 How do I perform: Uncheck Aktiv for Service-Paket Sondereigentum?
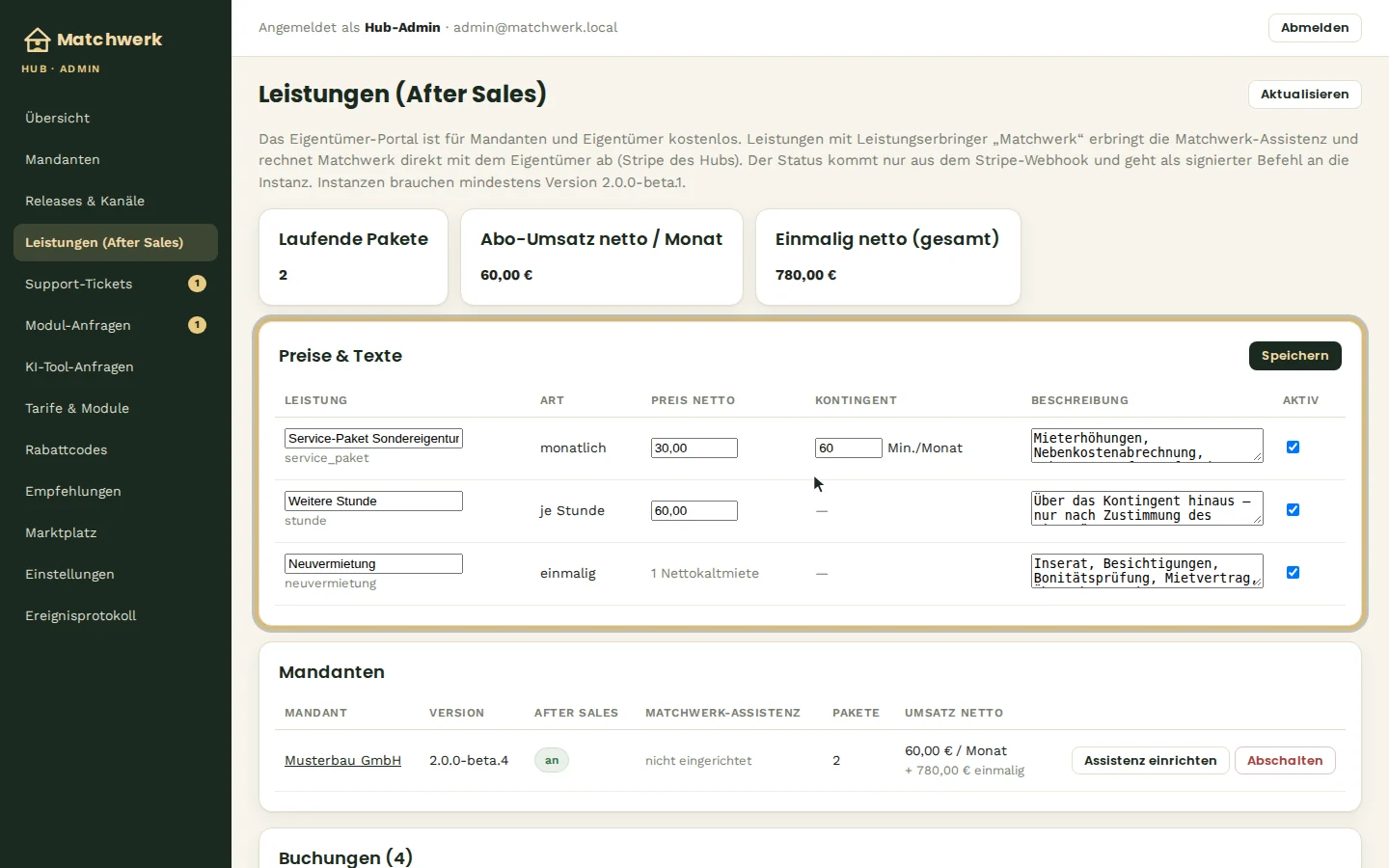click(x=1293, y=447)
